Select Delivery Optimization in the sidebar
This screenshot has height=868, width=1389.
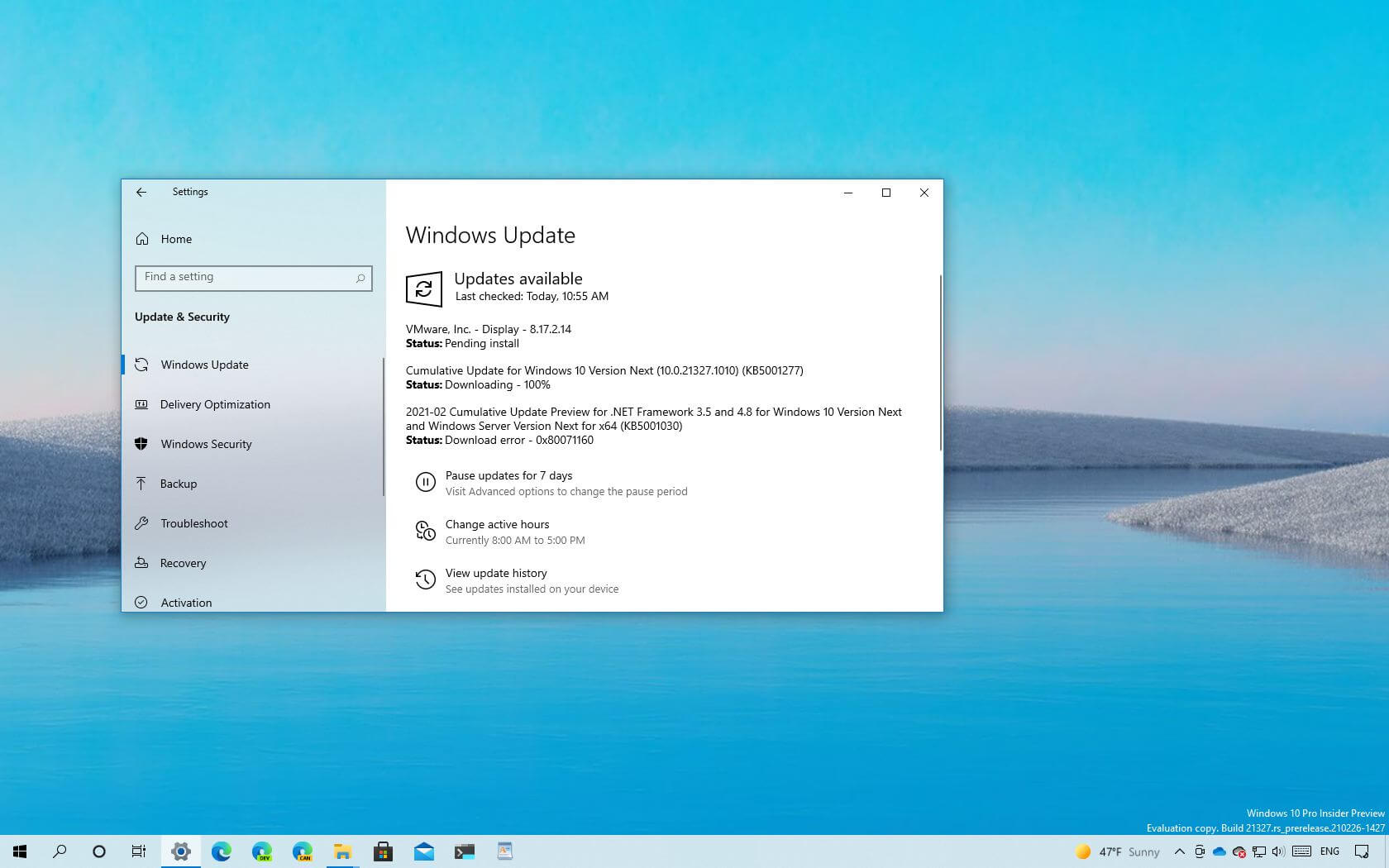pos(215,404)
